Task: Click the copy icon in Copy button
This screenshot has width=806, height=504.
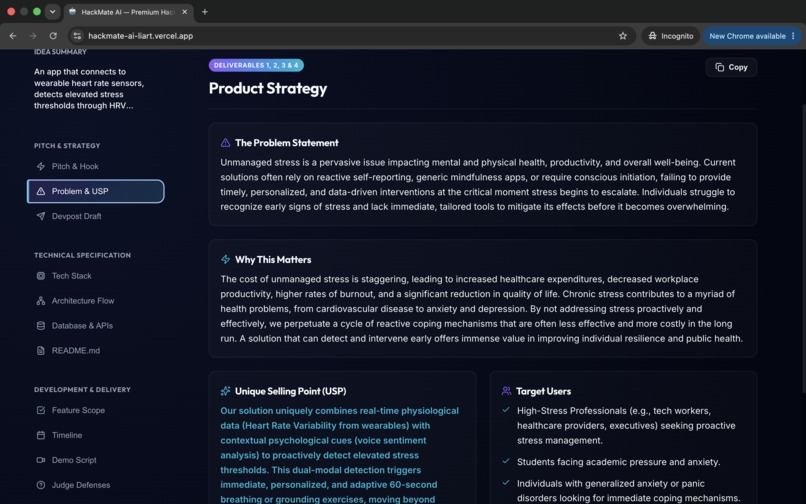Action: 720,67
